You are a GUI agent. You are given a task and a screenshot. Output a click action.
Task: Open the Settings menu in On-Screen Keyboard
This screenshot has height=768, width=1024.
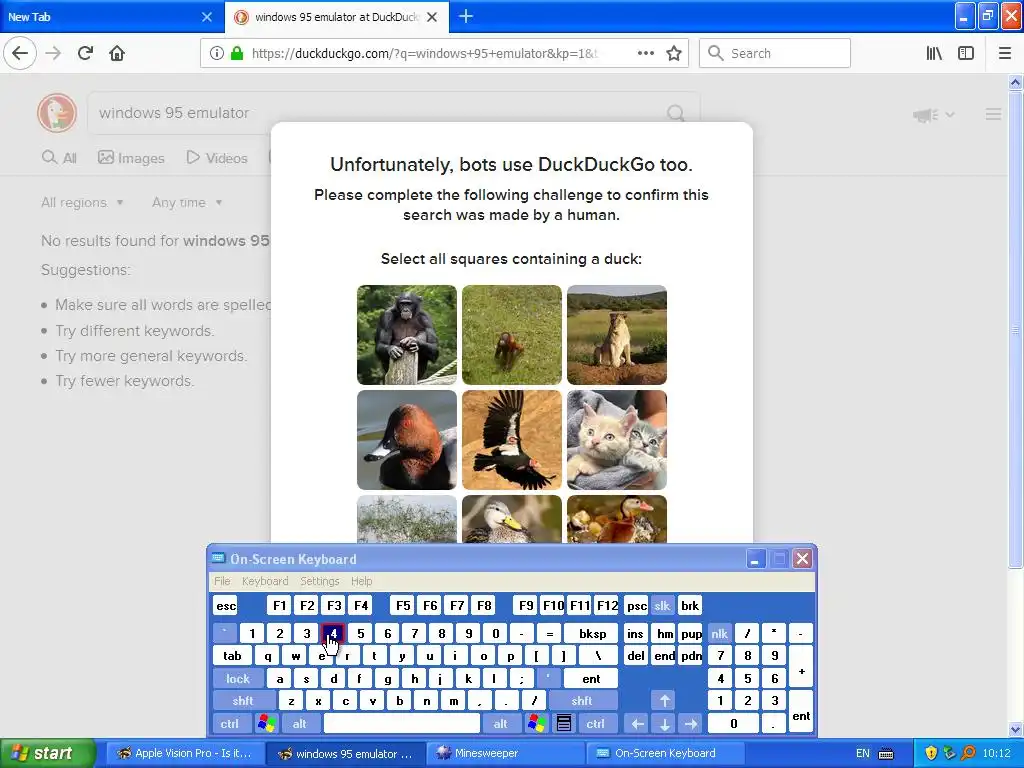tap(320, 581)
